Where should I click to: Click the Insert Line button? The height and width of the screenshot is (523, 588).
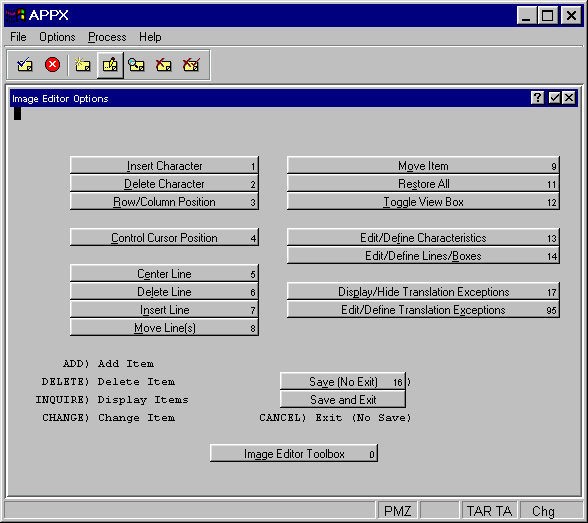click(x=164, y=309)
